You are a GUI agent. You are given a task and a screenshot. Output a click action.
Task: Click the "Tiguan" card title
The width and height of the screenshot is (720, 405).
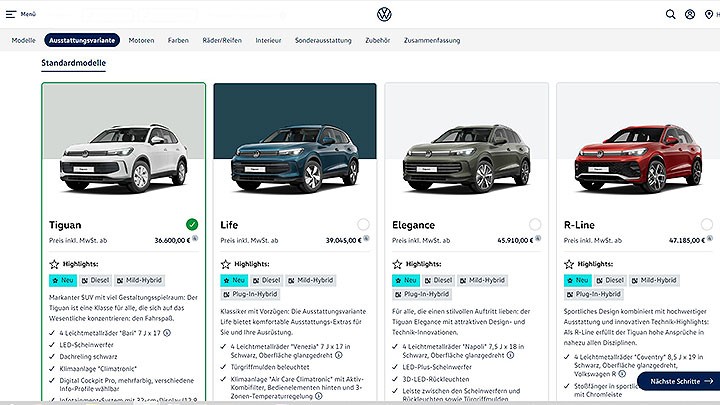pos(65,225)
